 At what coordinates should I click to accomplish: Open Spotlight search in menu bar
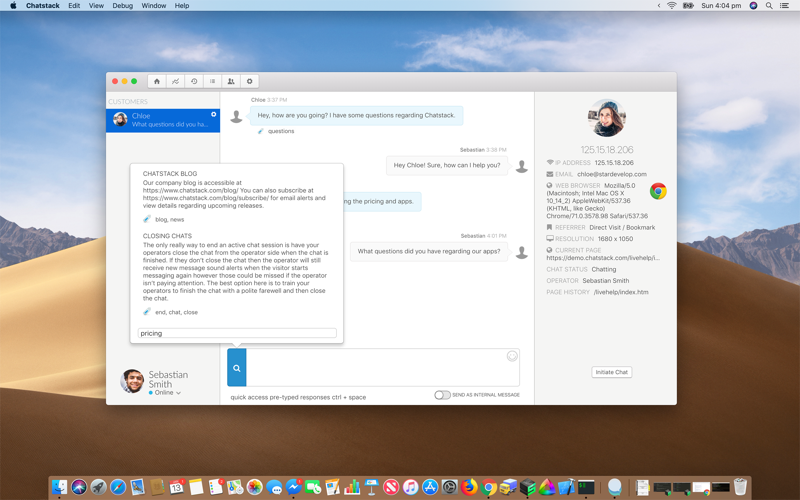[769, 6]
